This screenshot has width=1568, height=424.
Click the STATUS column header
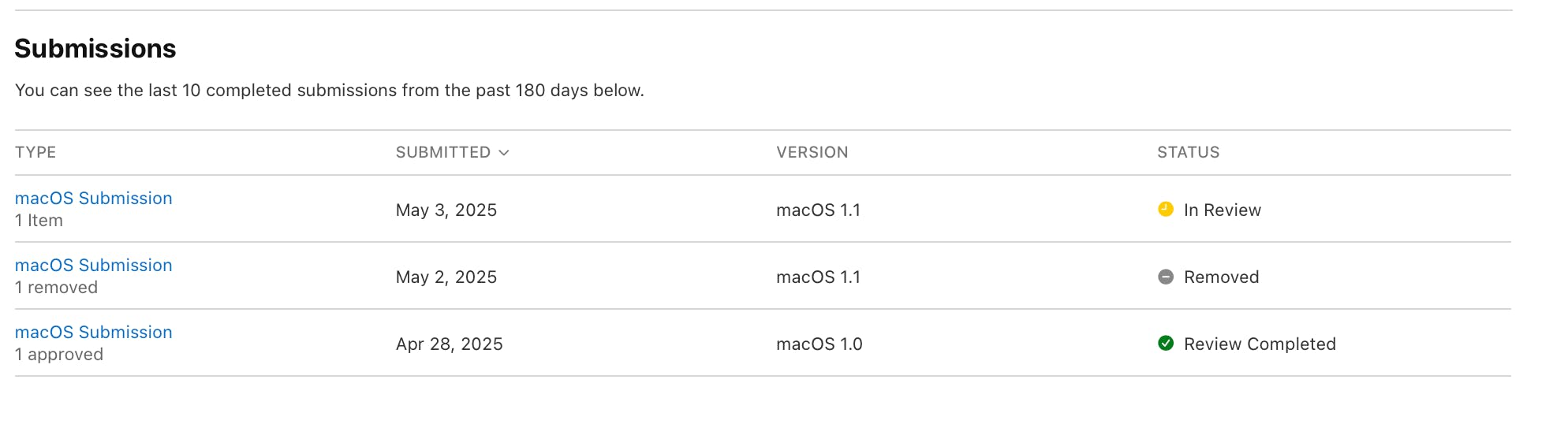coord(1188,152)
